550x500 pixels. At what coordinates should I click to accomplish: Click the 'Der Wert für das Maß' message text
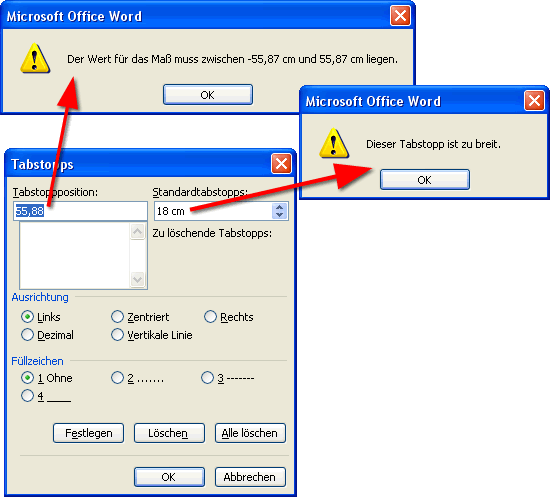point(232,59)
